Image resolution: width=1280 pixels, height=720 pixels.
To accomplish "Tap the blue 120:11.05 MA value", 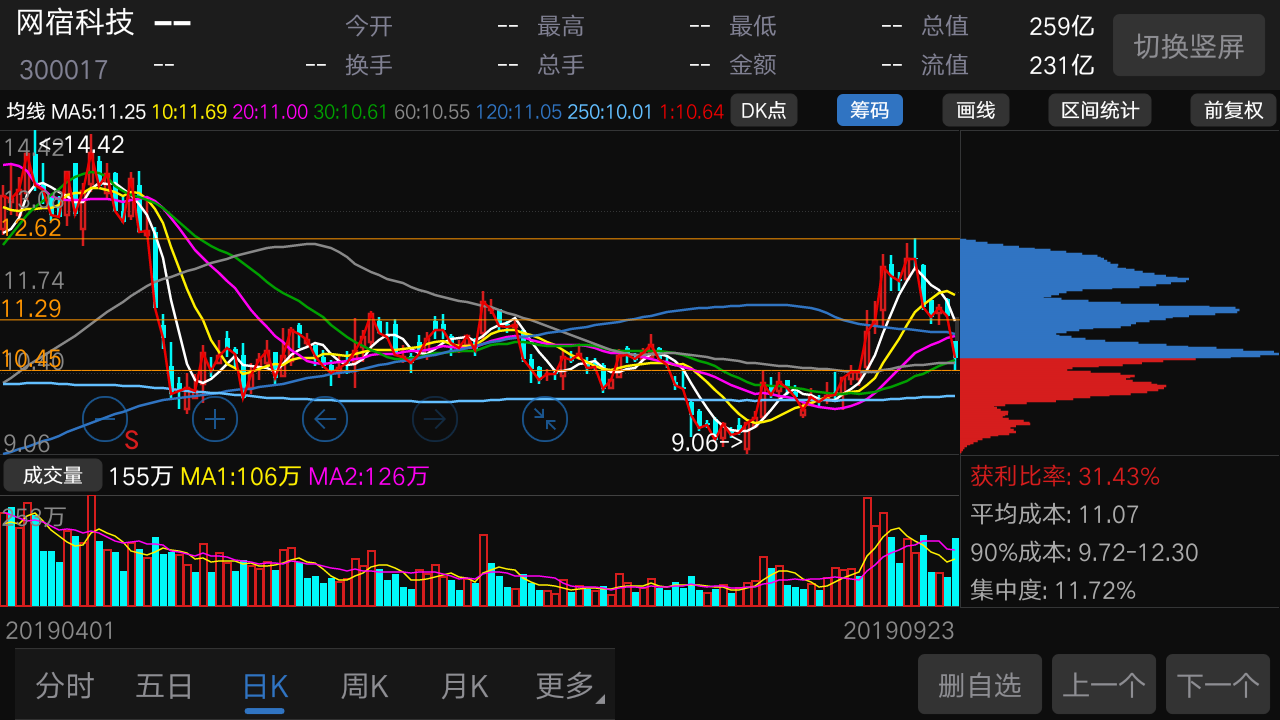I will click(518, 111).
